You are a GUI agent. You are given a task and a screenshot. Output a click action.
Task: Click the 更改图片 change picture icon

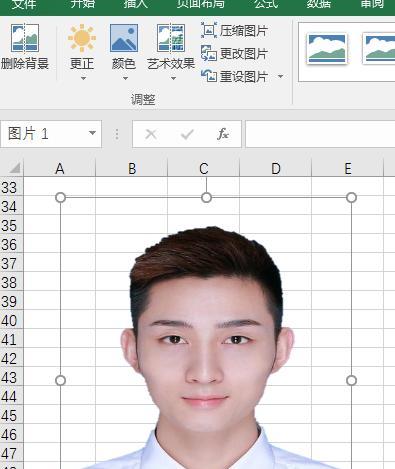pos(209,53)
